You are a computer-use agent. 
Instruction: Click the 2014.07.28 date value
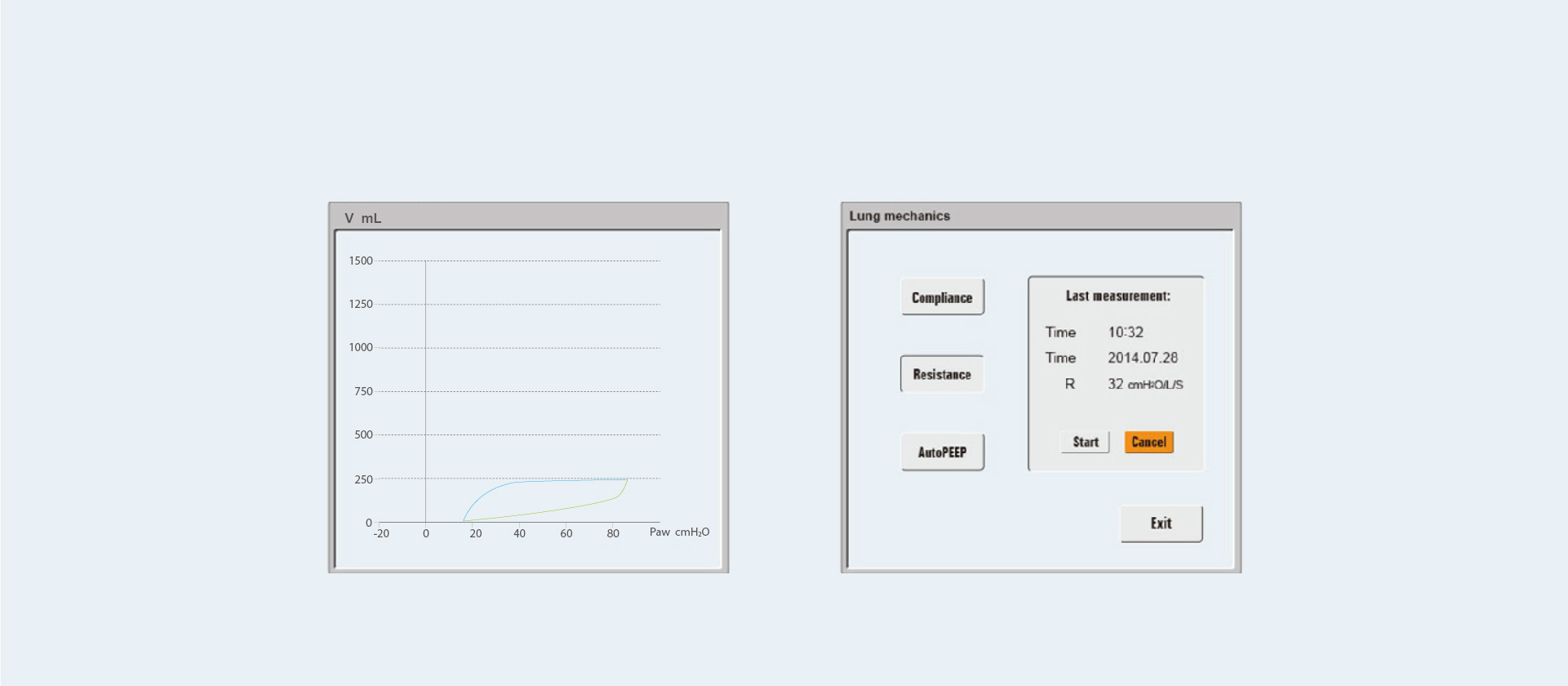(x=1143, y=358)
